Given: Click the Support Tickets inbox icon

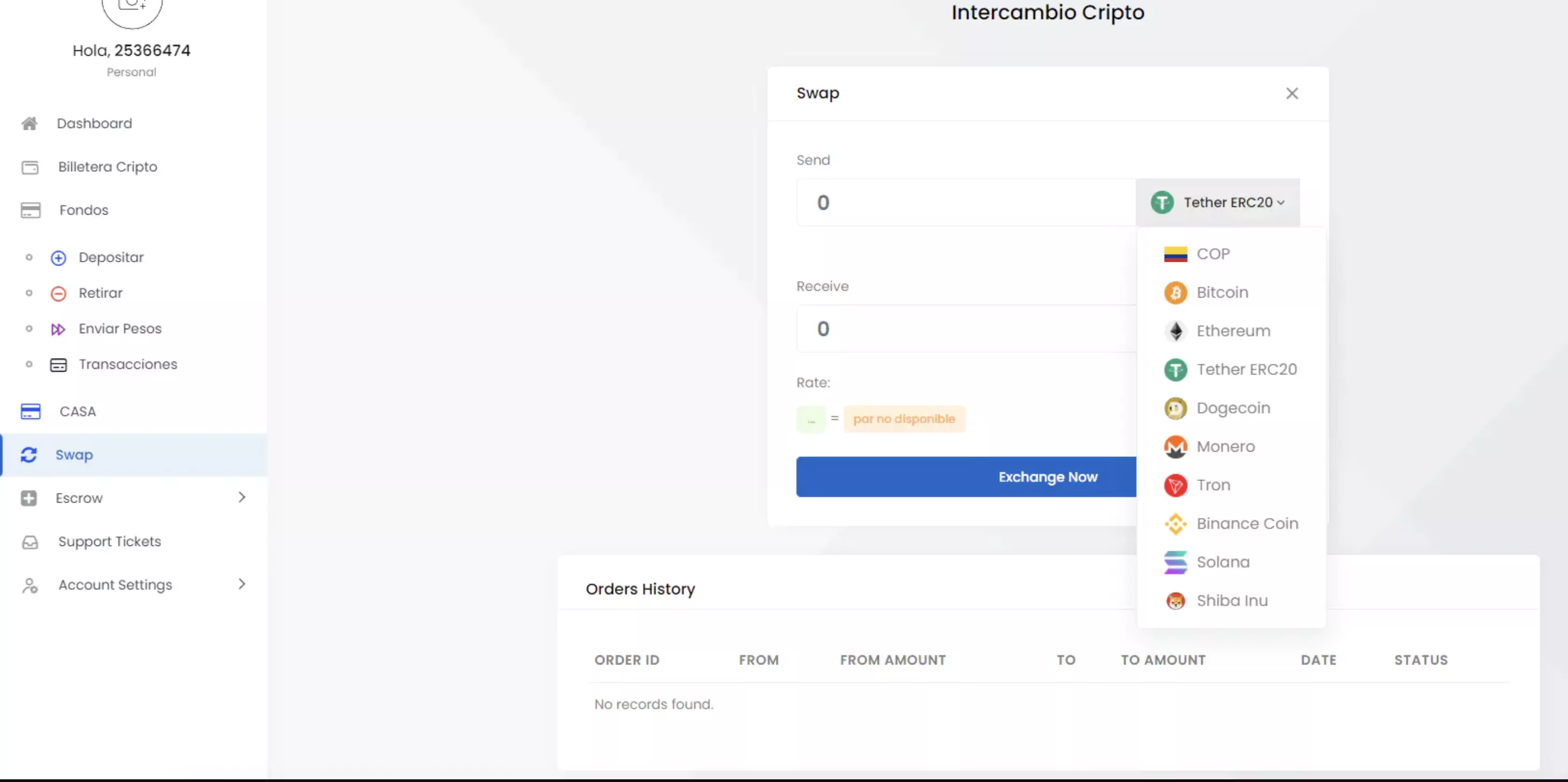Looking at the screenshot, I should tap(30, 542).
